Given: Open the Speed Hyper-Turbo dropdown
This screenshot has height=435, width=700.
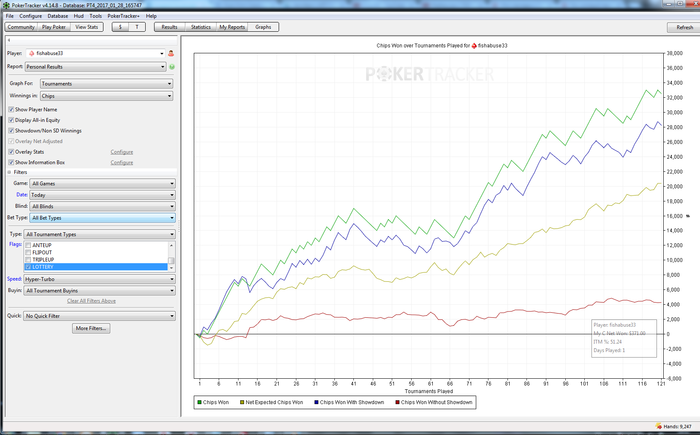Looking at the screenshot, I should (100, 279).
